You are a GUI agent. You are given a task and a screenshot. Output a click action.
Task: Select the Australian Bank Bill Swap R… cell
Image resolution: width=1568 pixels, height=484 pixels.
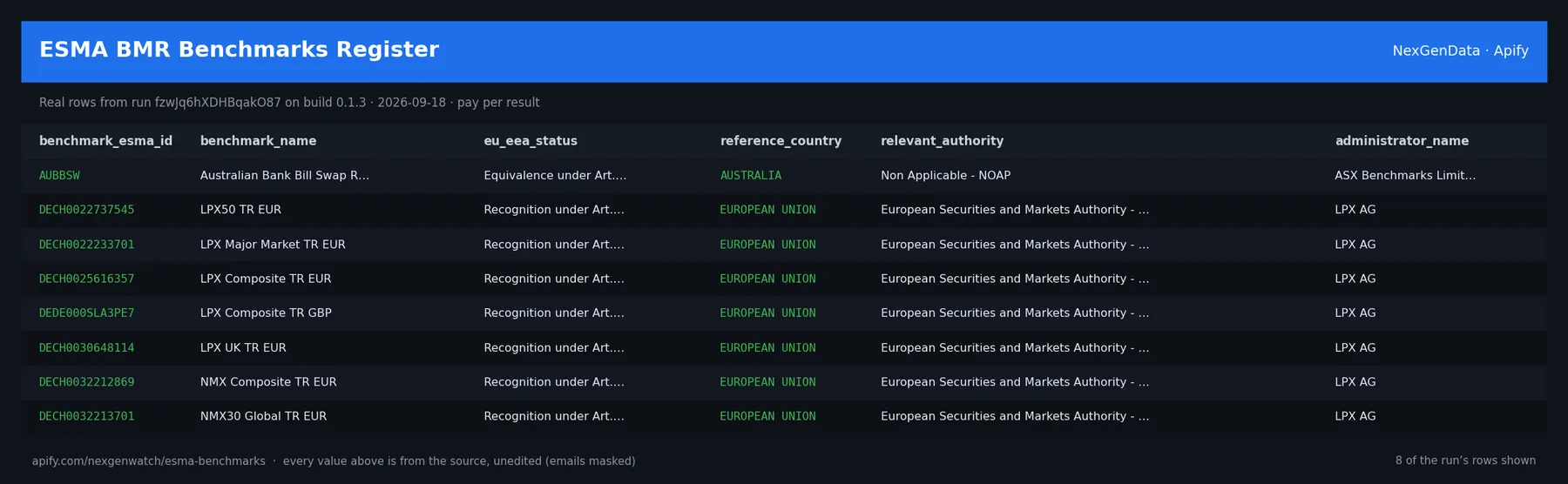tap(285, 176)
